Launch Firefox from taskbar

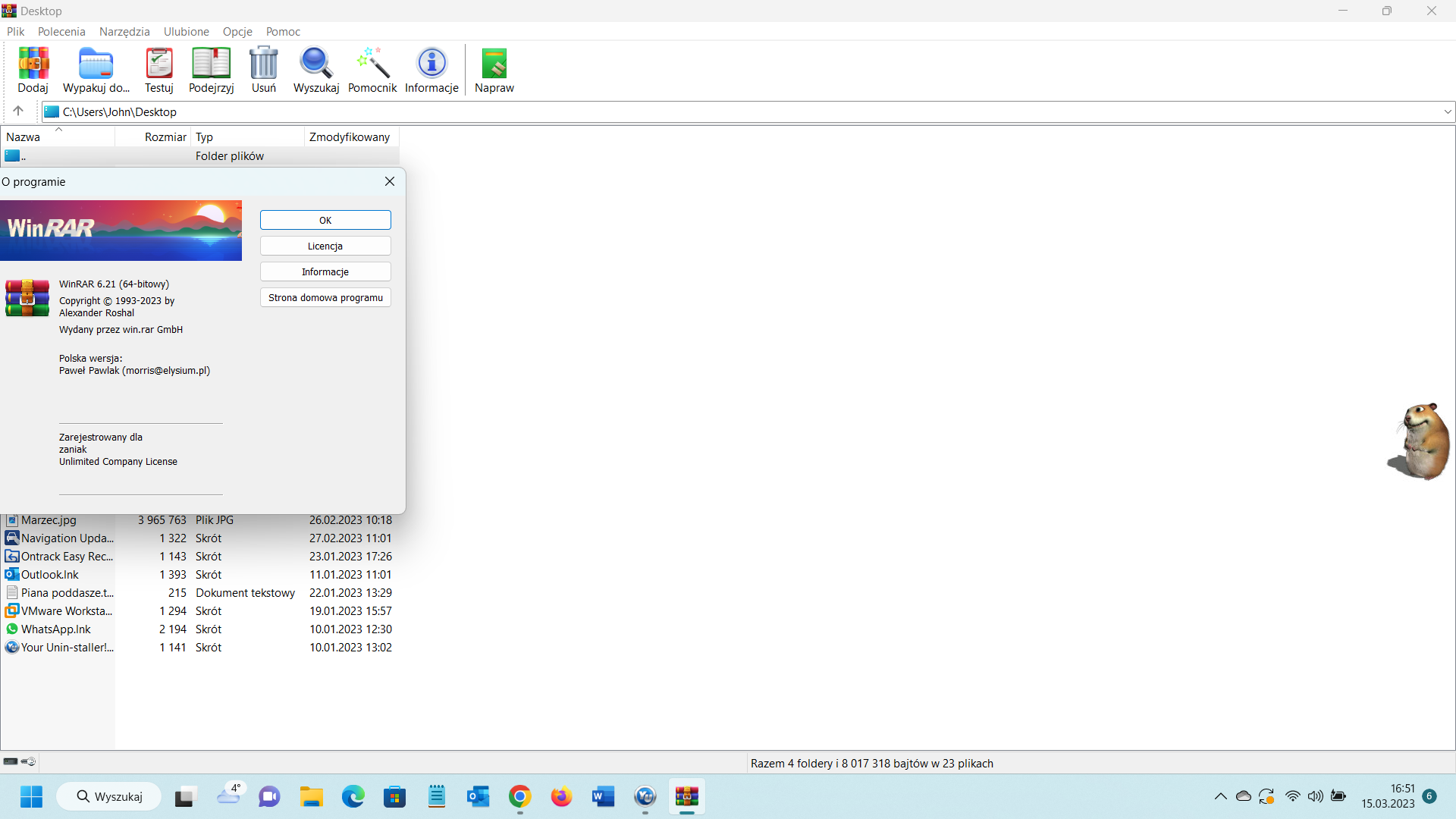coord(561,797)
